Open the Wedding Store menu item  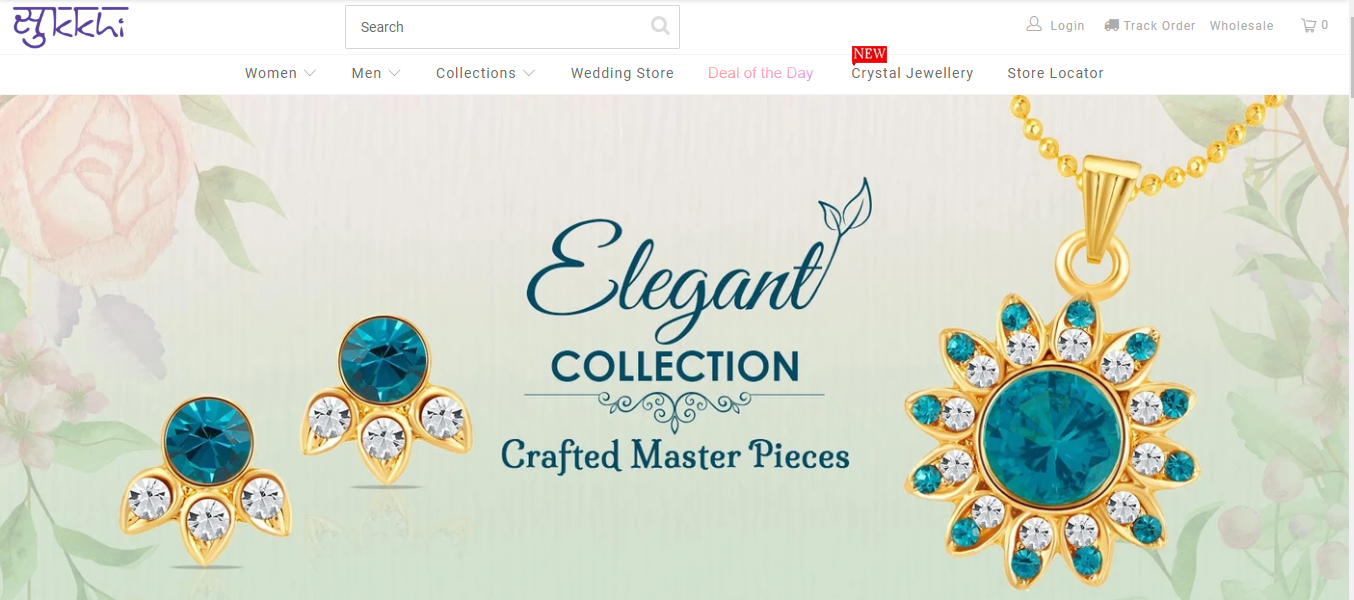pyautogui.click(x=622, y=73)
